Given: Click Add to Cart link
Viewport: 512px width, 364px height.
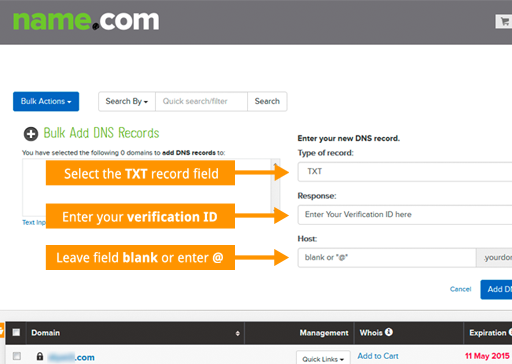Looking at the screenshot, I should [x=378, y=356].
